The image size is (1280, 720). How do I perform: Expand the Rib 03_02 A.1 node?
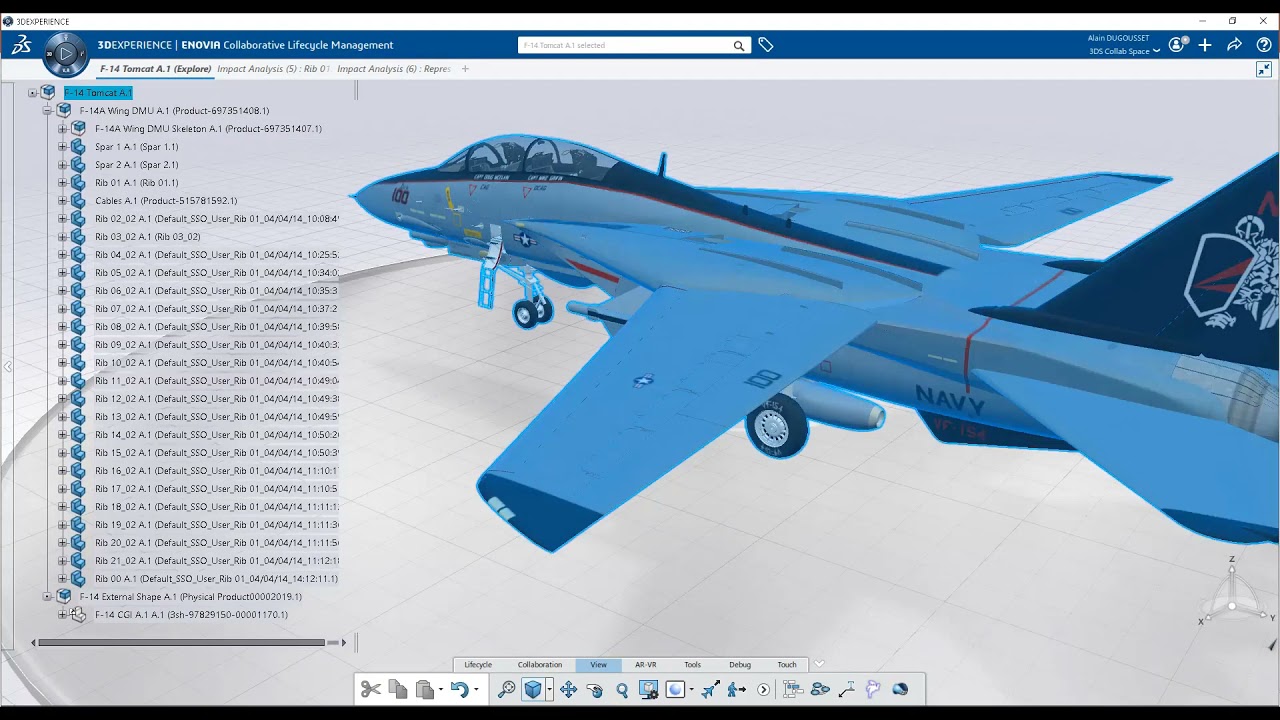pos(62,237)
